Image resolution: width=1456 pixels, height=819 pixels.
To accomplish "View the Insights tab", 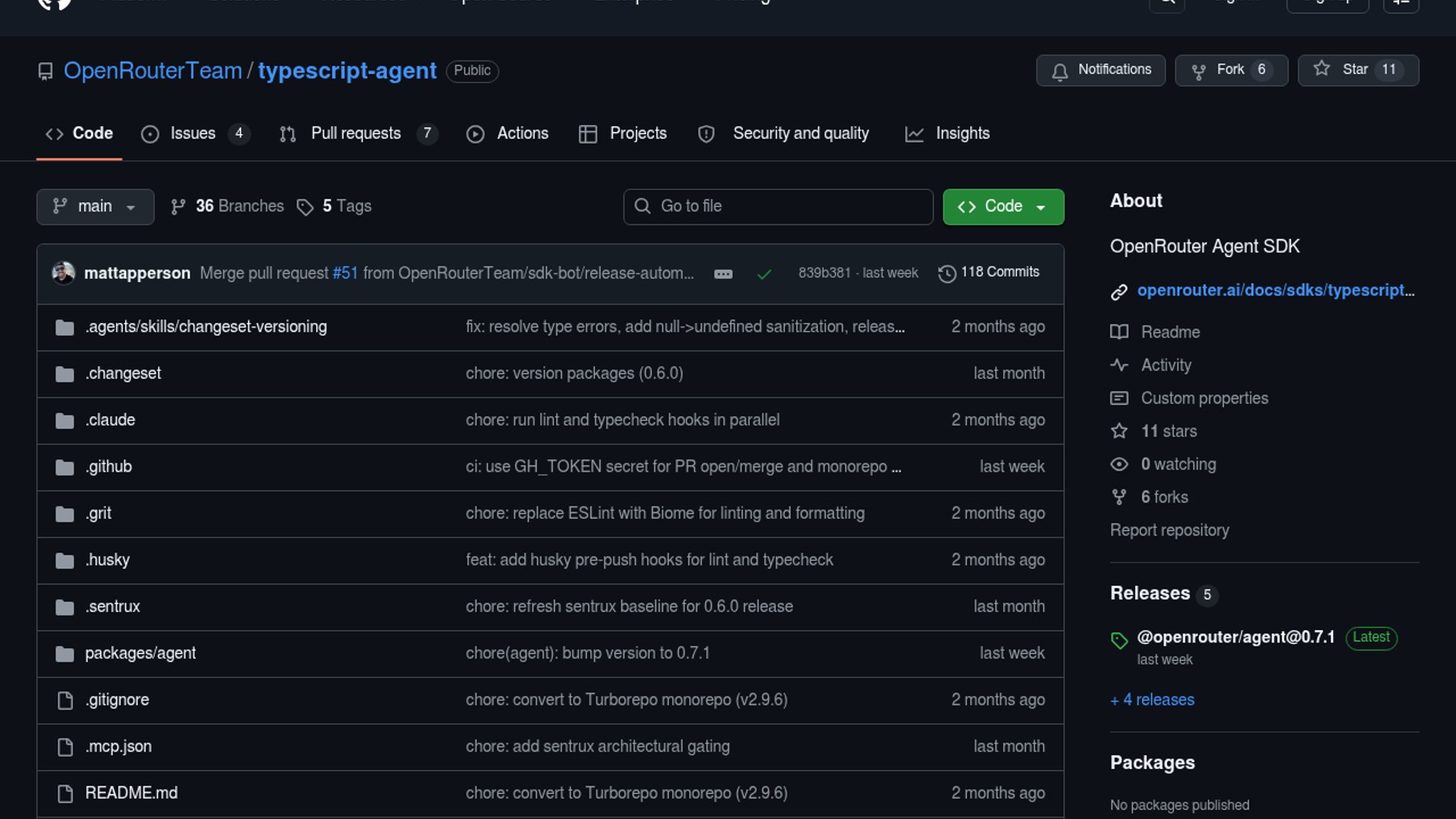I will [x=947, y=133].
